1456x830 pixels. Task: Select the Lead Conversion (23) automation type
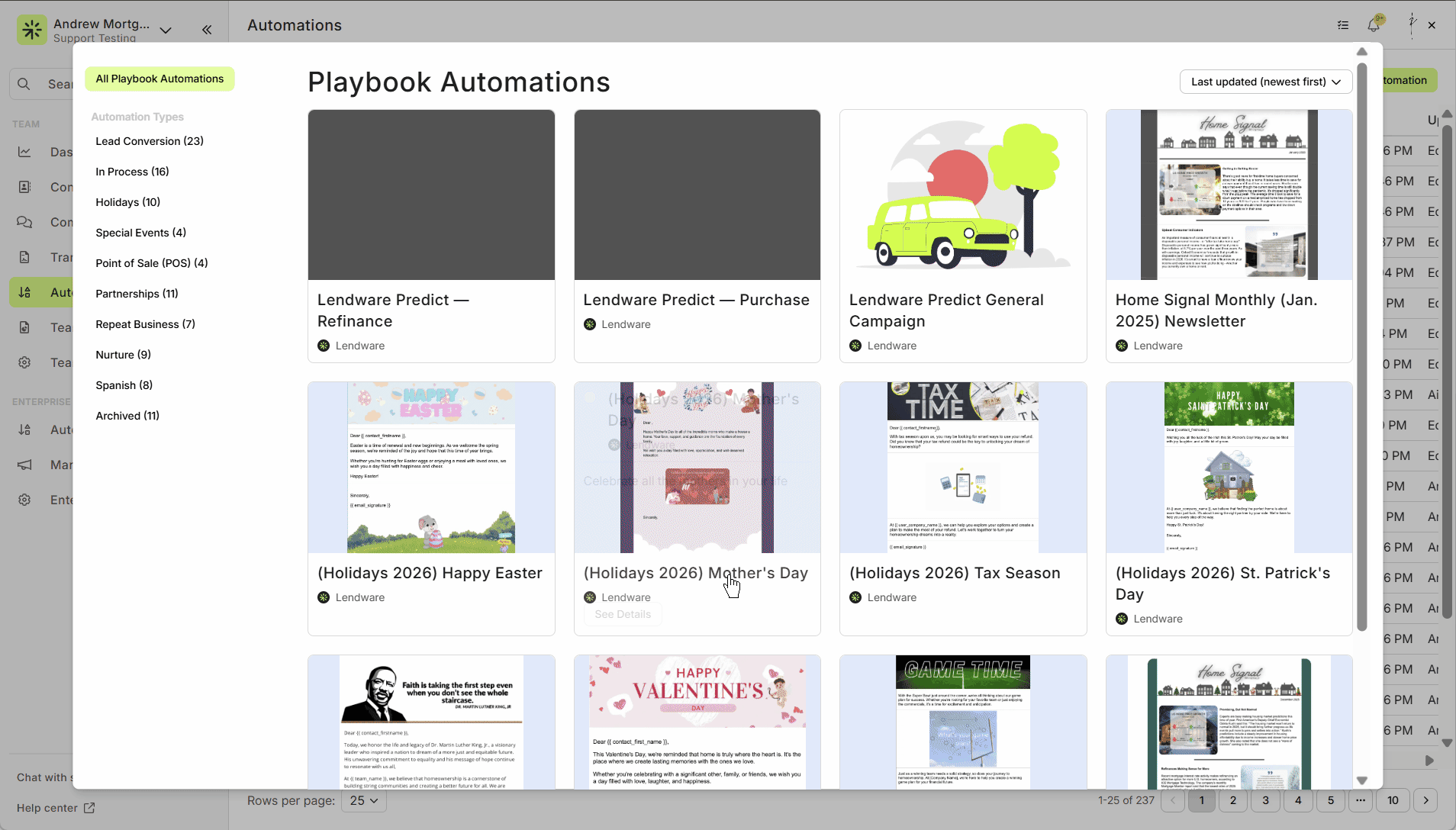(x=150, y=141)
